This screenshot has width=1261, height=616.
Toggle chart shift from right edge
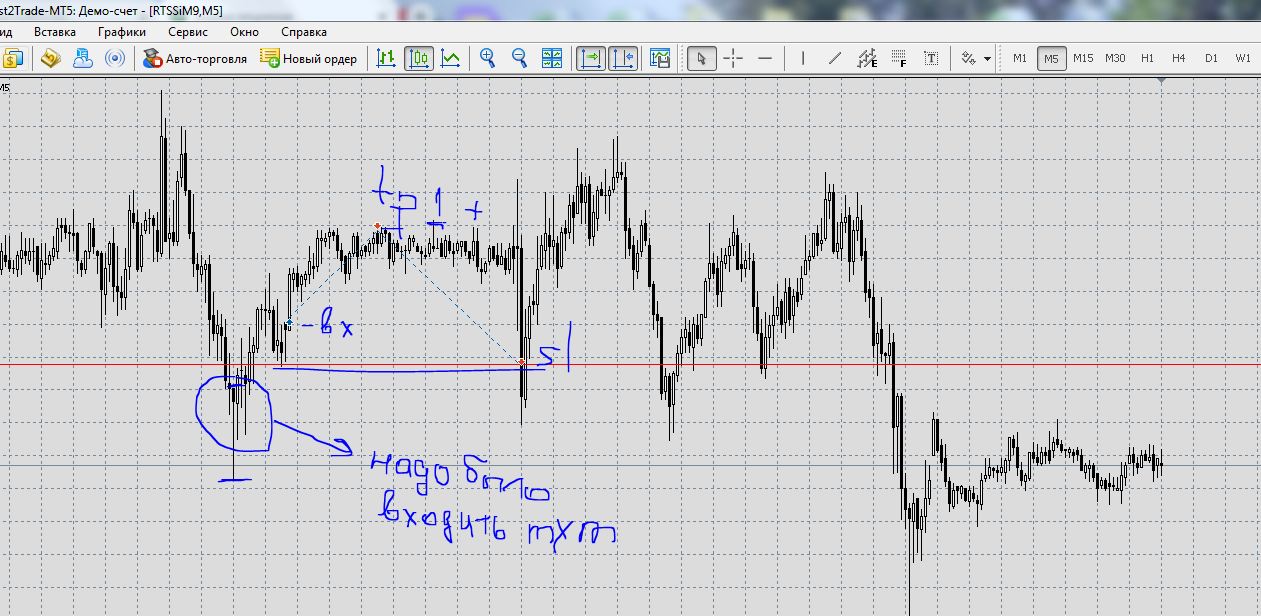pos(623,58)
